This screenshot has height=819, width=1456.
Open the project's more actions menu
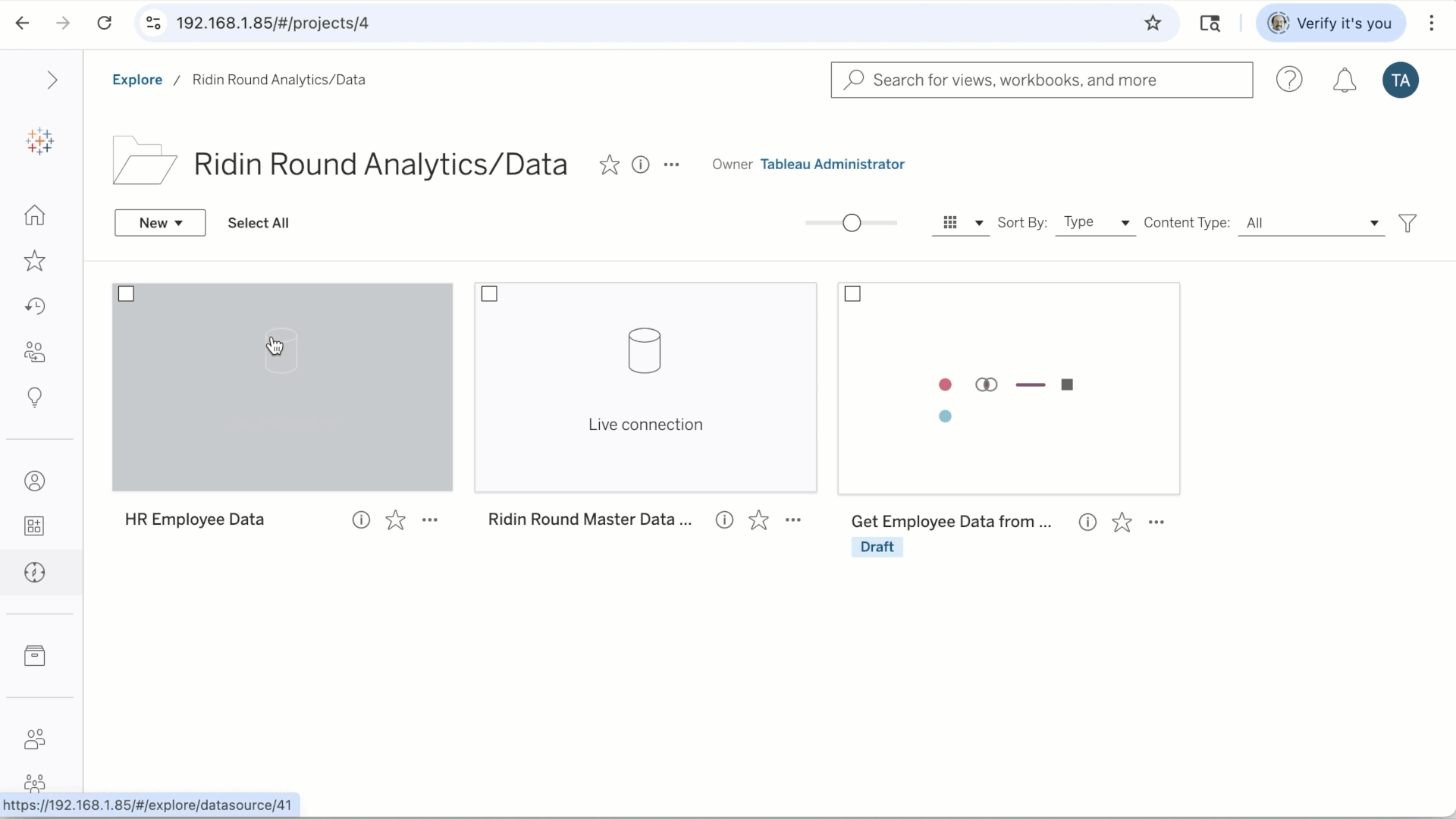click(x=671, y=165)
